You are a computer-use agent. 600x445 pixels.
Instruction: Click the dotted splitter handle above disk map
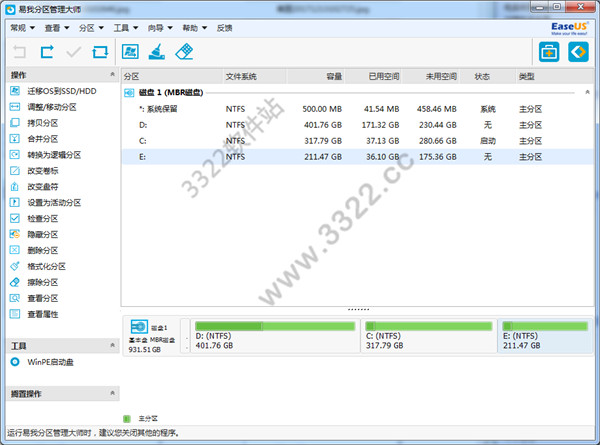click(358, 309)
